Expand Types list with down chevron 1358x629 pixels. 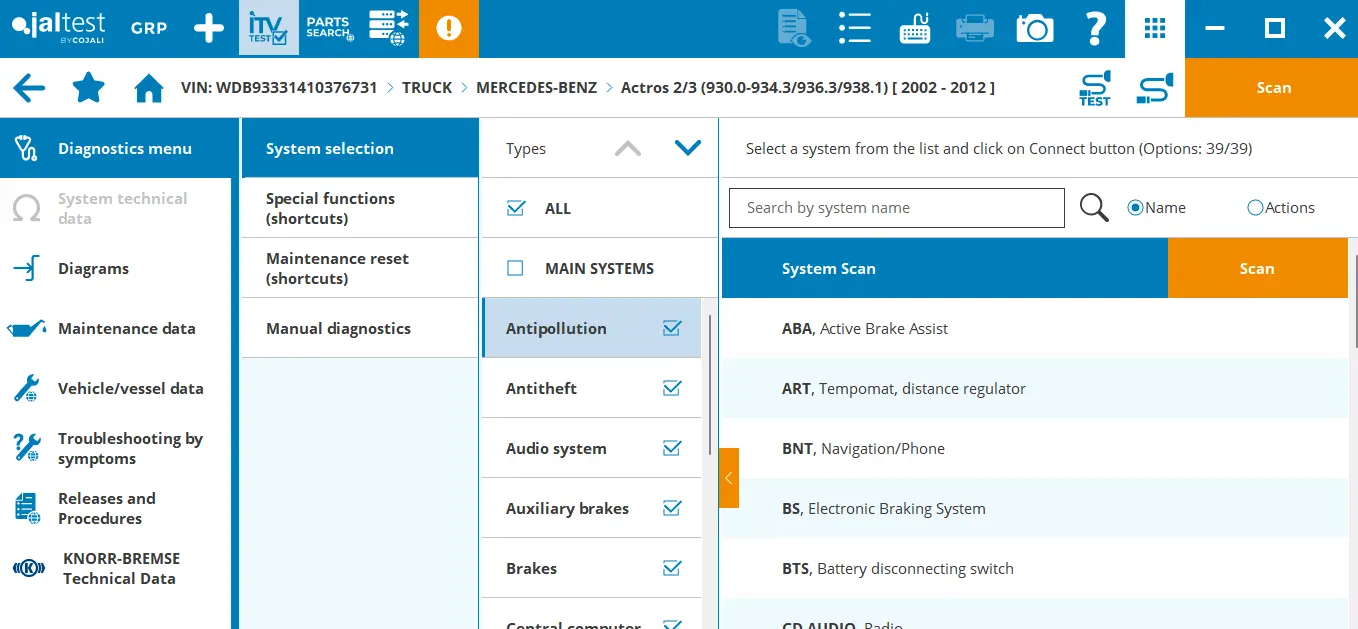pos(688,148)
